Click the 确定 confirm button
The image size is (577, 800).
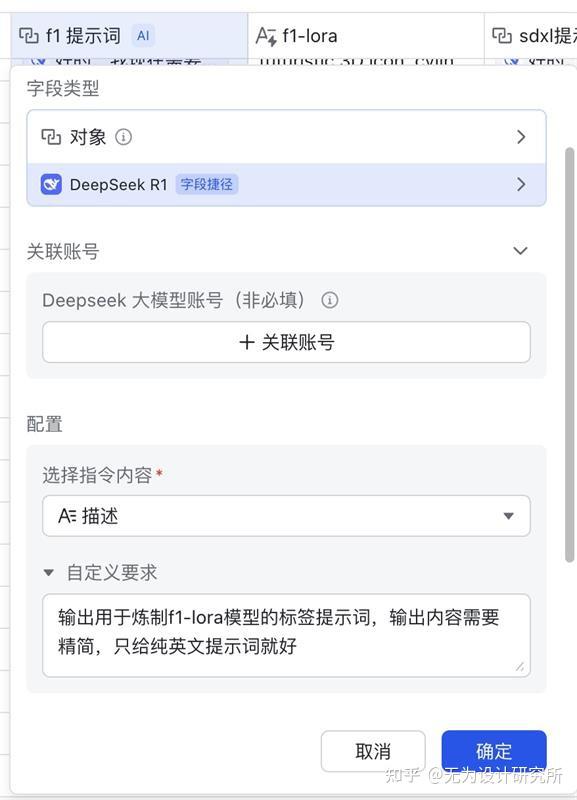point(495,751)
